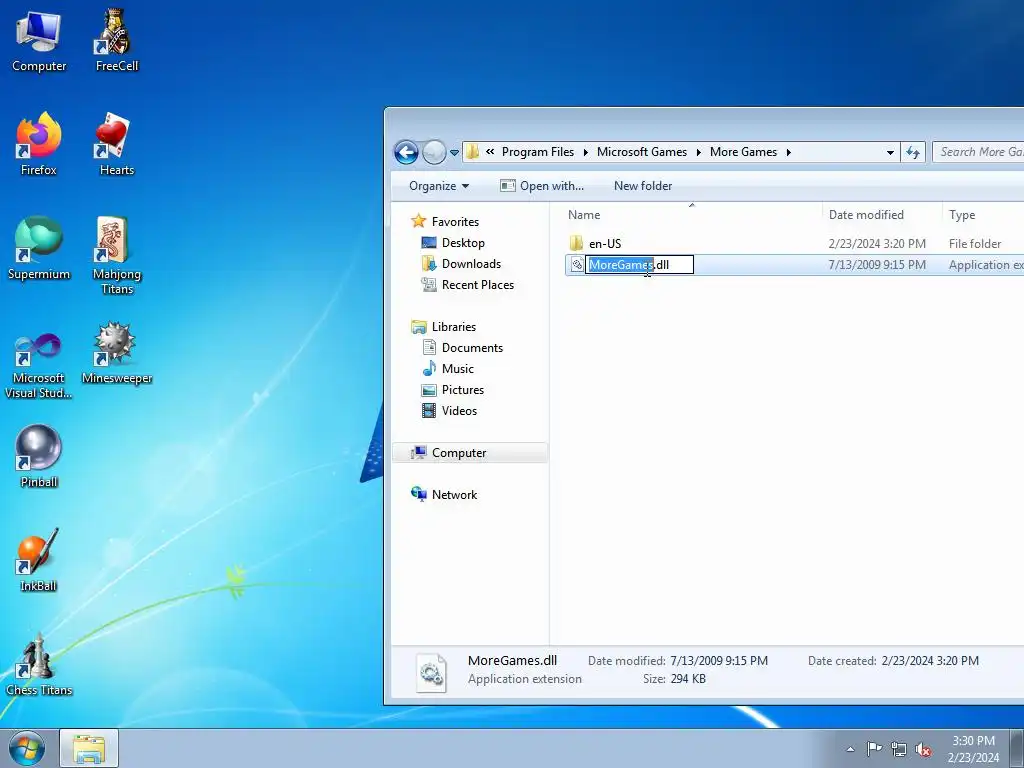This screenshot has height=768, width=1024.
Task: Select the InkBall desktop shortcut
Action: pos(39,560)
